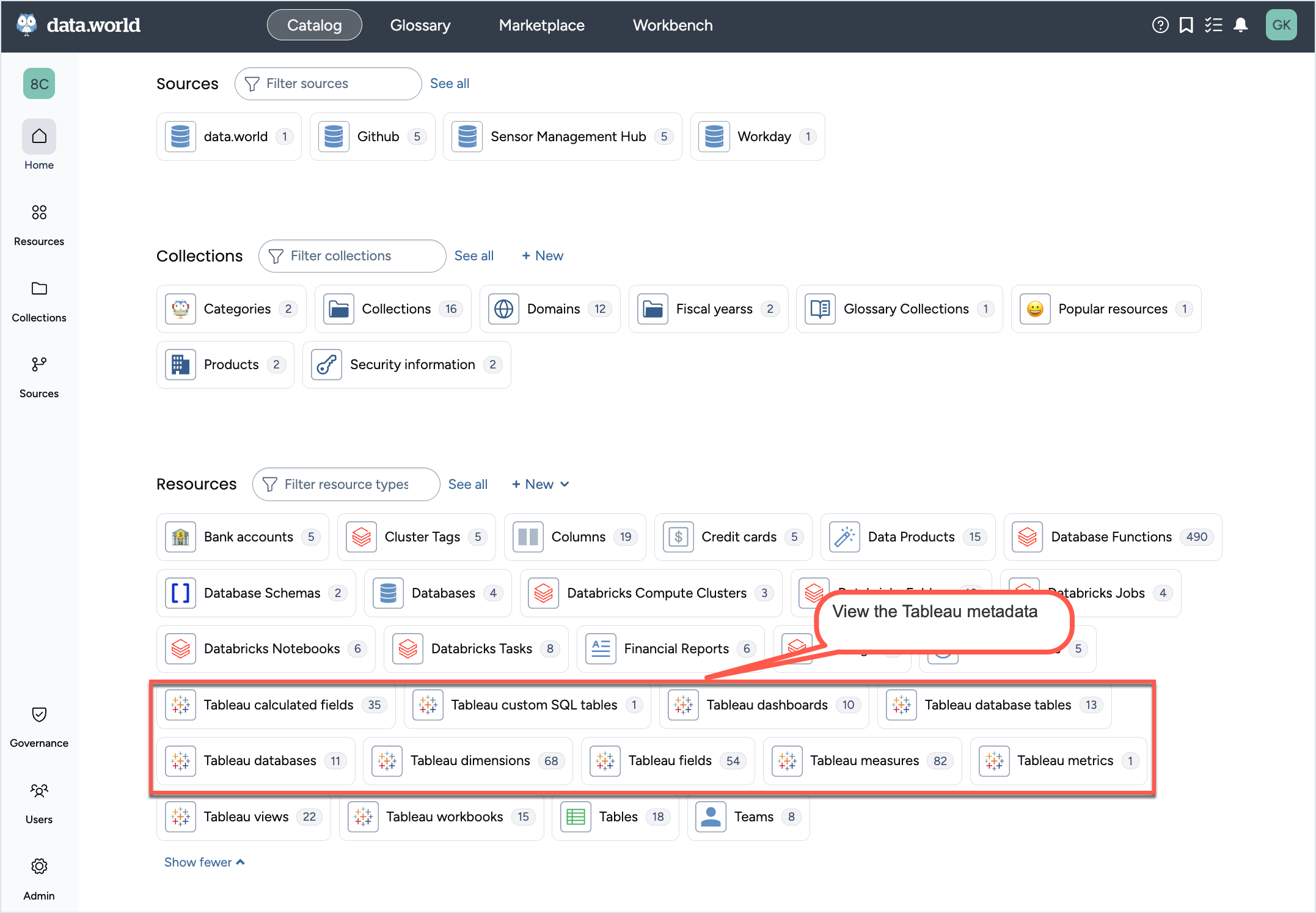Open the Notifications bell
This screenshot has width=1316, height=913.
coord(1241,25)
